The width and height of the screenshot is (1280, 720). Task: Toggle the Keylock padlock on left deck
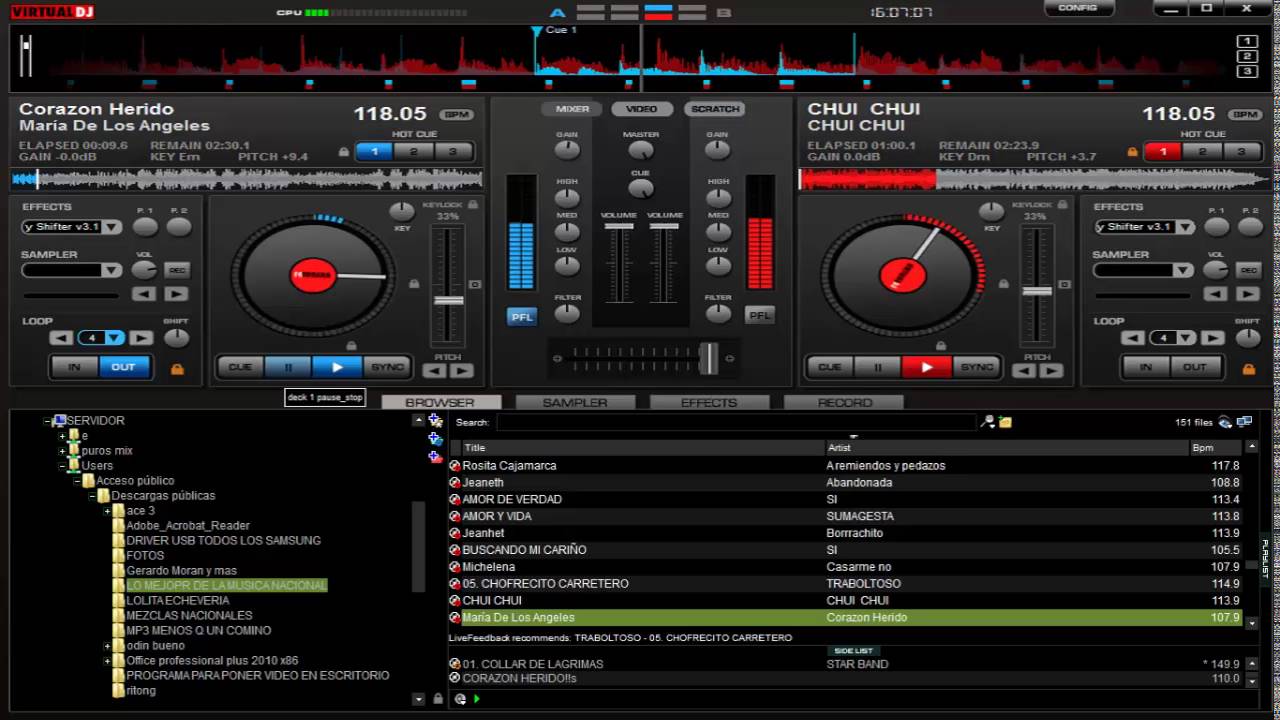click(x=473, y=204)
